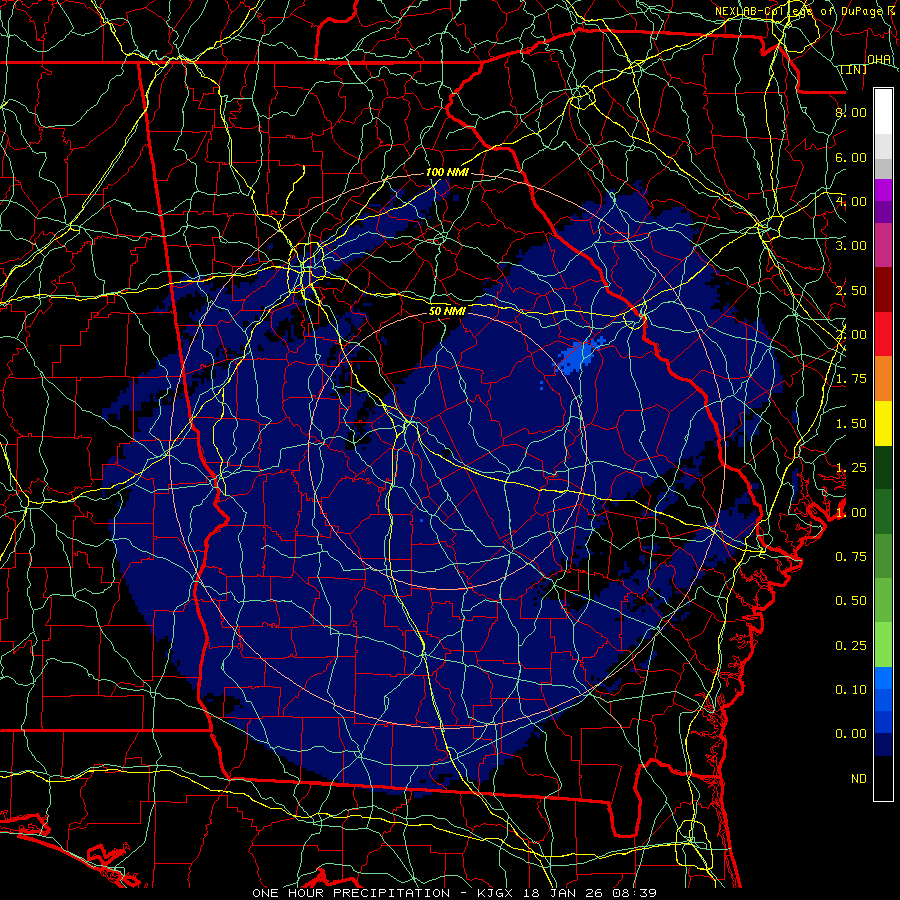This screenshot has width=900, height=900.
Task: Select the navy swatch just above ND
Action: [x=883, y=745]
